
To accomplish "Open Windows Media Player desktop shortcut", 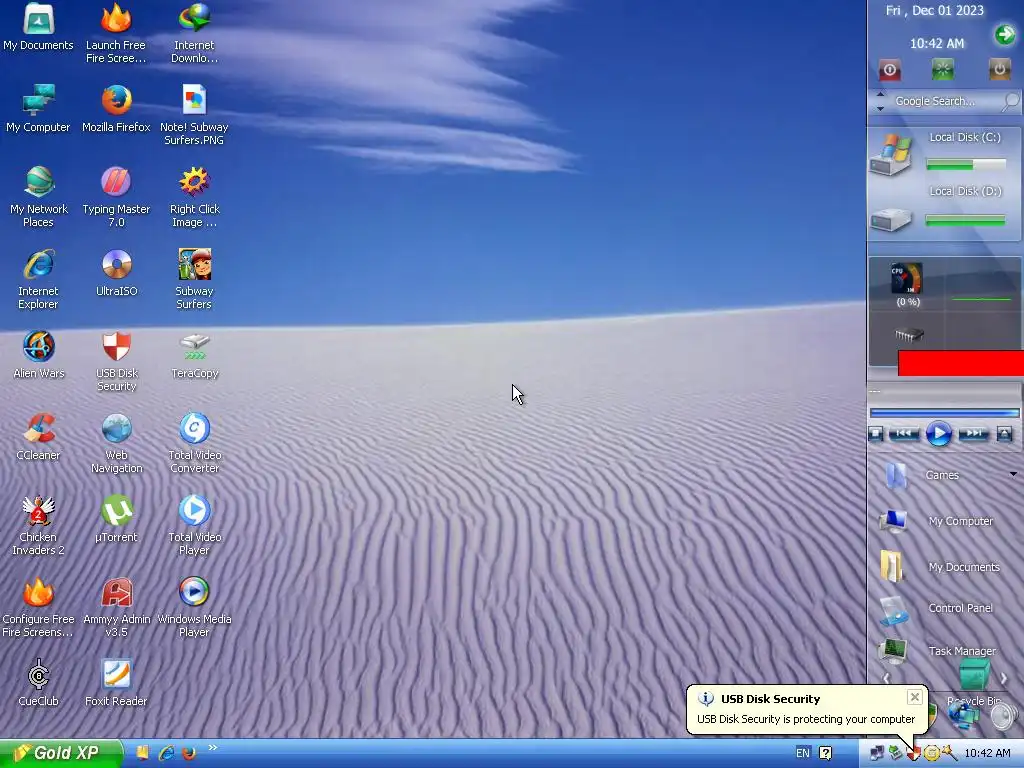I will pos(195,607).
